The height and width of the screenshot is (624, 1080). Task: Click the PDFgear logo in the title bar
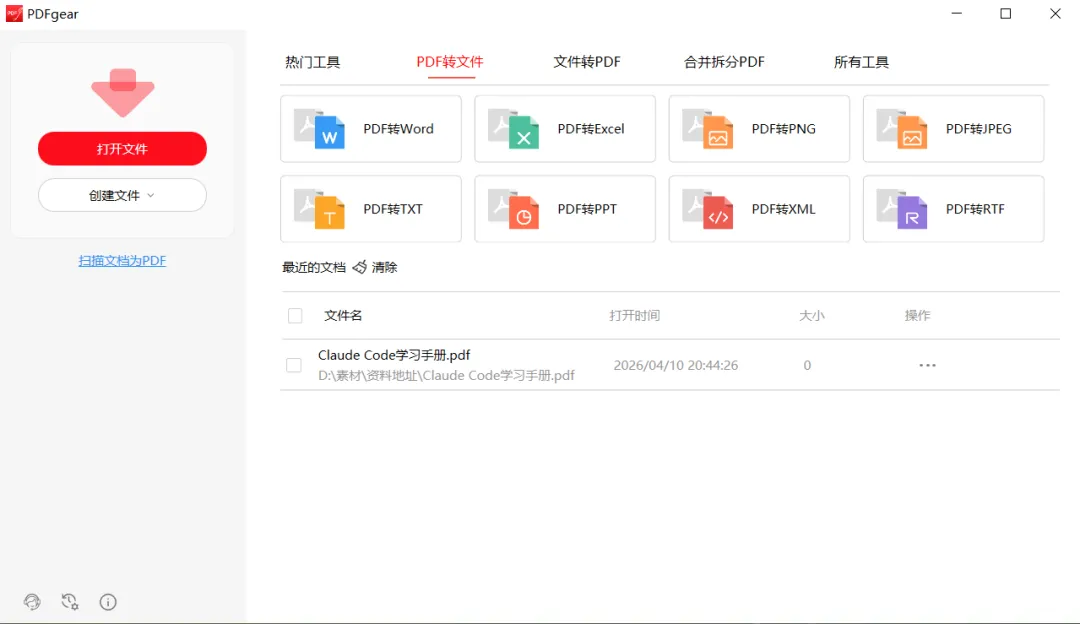pos(14,14)
